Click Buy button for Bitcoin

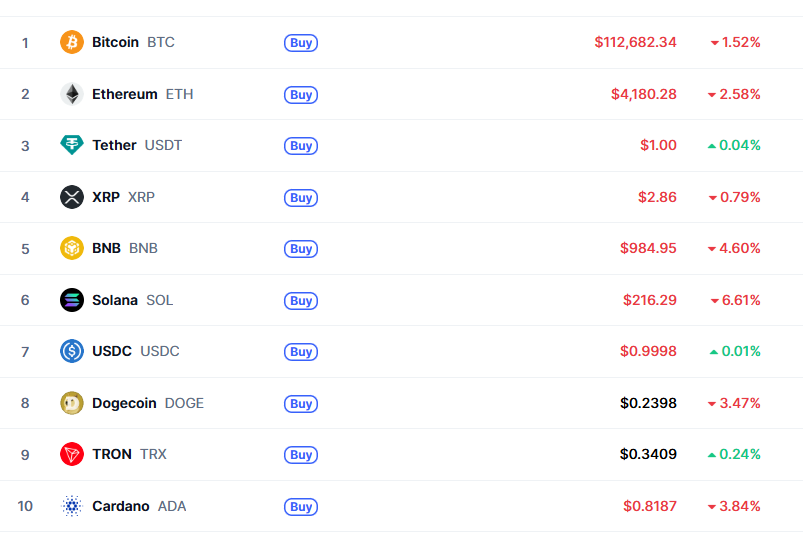click(301, 42)
